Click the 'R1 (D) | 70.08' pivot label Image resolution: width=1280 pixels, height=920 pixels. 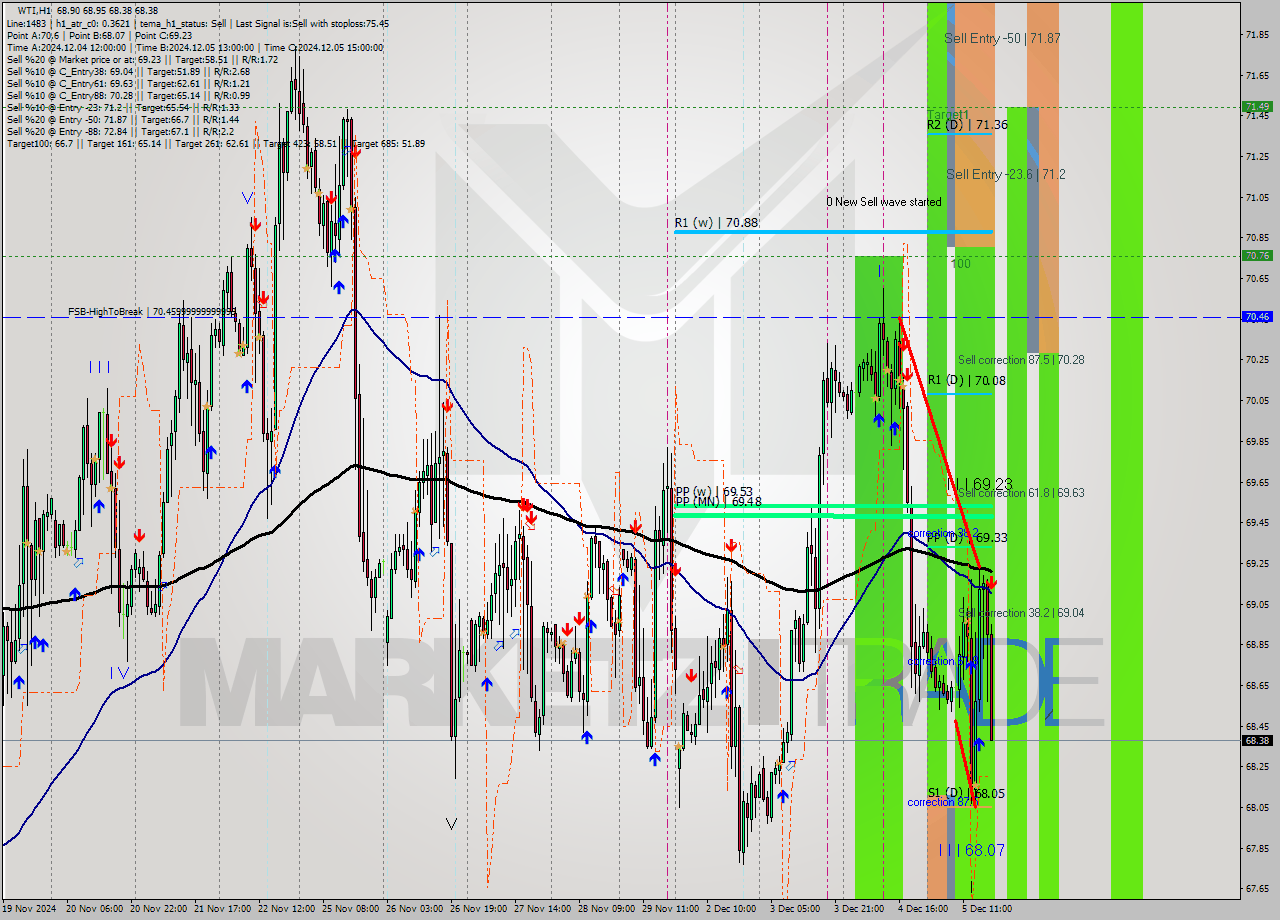pos(967,380)
